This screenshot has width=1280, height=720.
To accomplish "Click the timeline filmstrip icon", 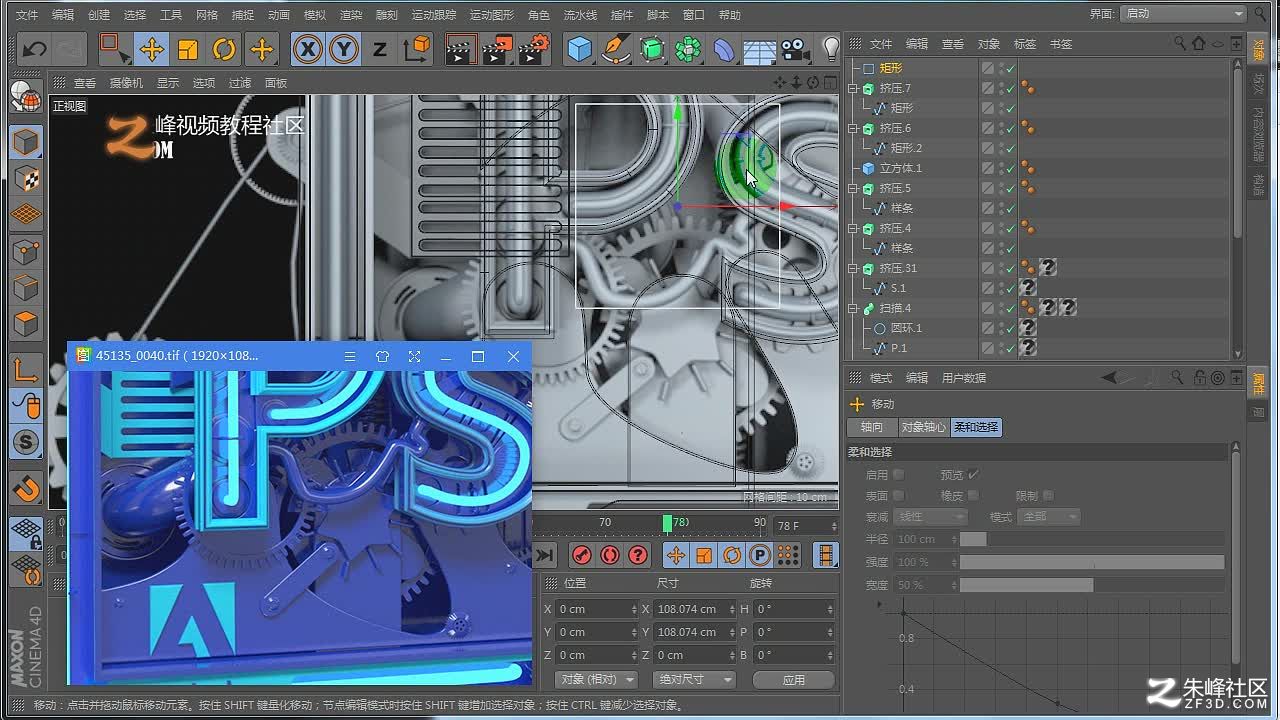I will point(826,555).
